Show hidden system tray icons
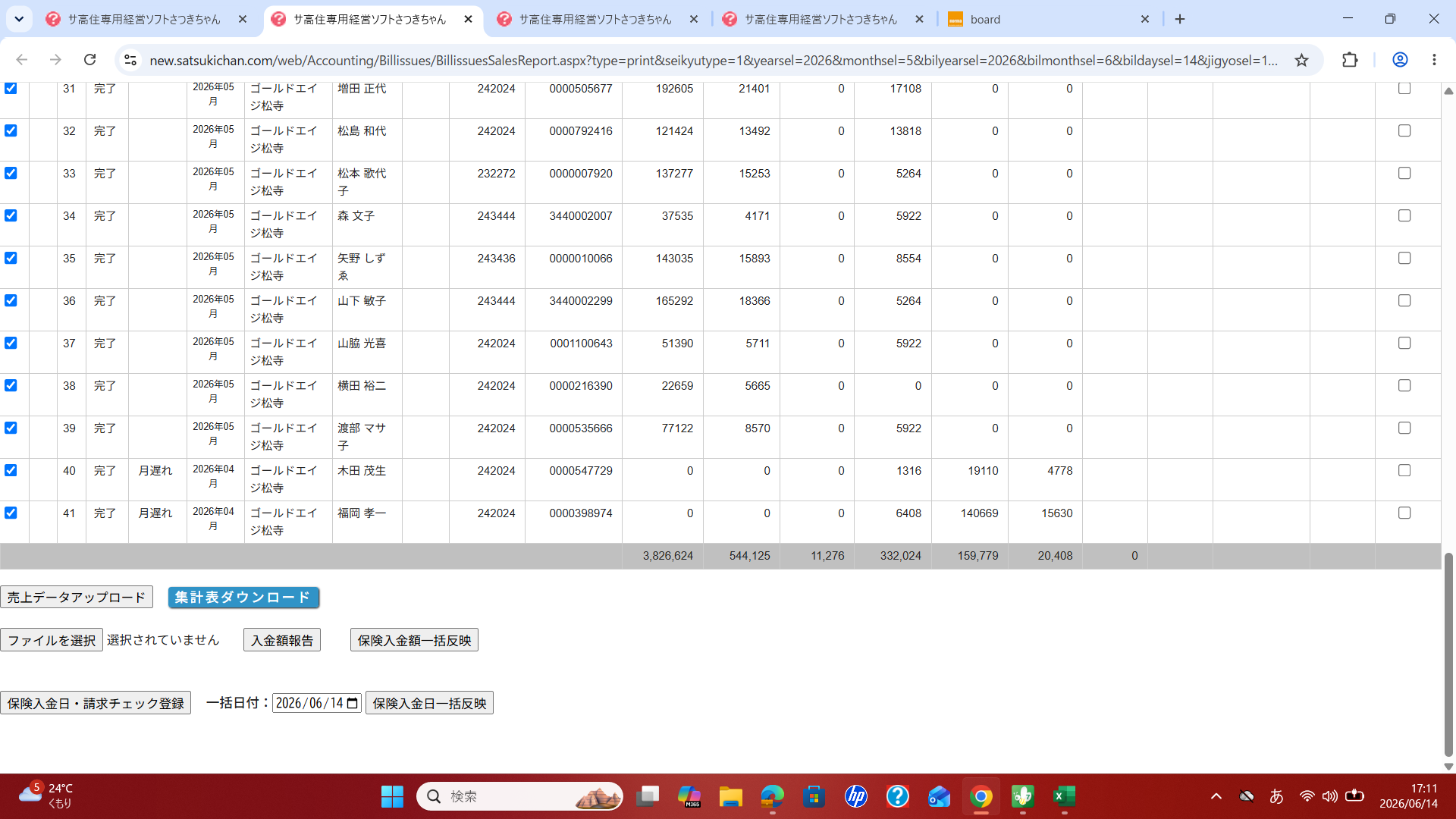The width and height of the screenshot is (1456, 819). point(1216,796)
